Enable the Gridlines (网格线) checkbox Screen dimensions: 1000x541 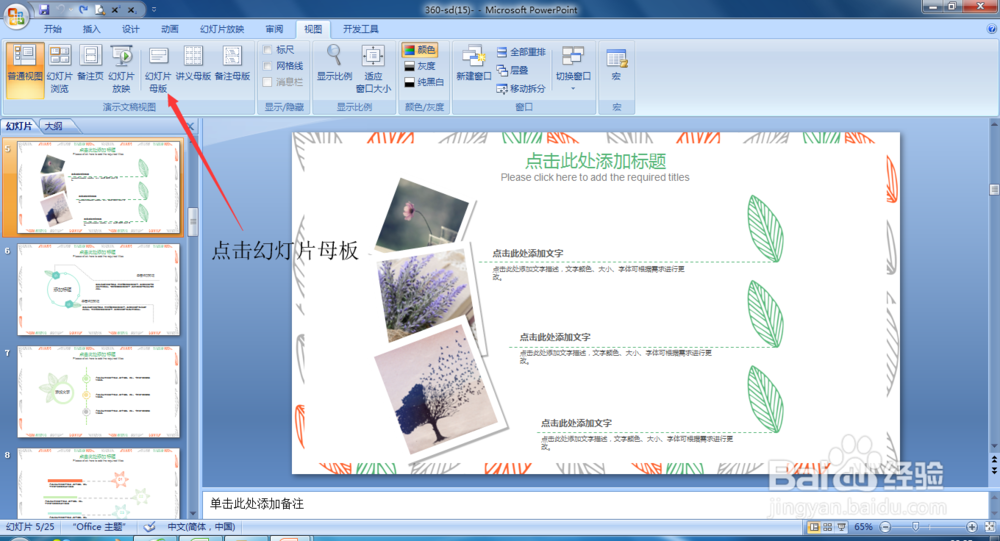[x=268, y=66]
